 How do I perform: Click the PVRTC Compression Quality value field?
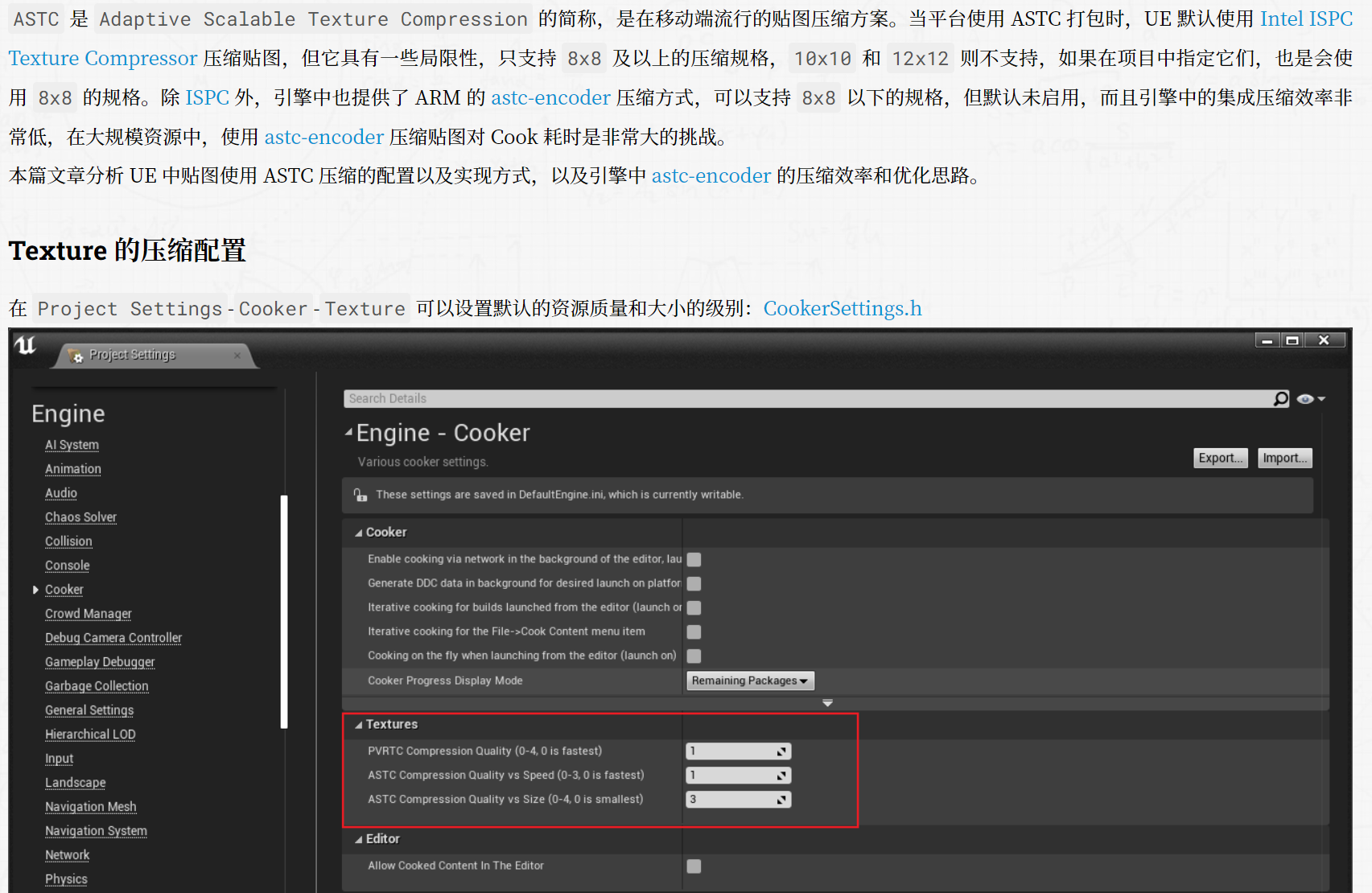739,751
